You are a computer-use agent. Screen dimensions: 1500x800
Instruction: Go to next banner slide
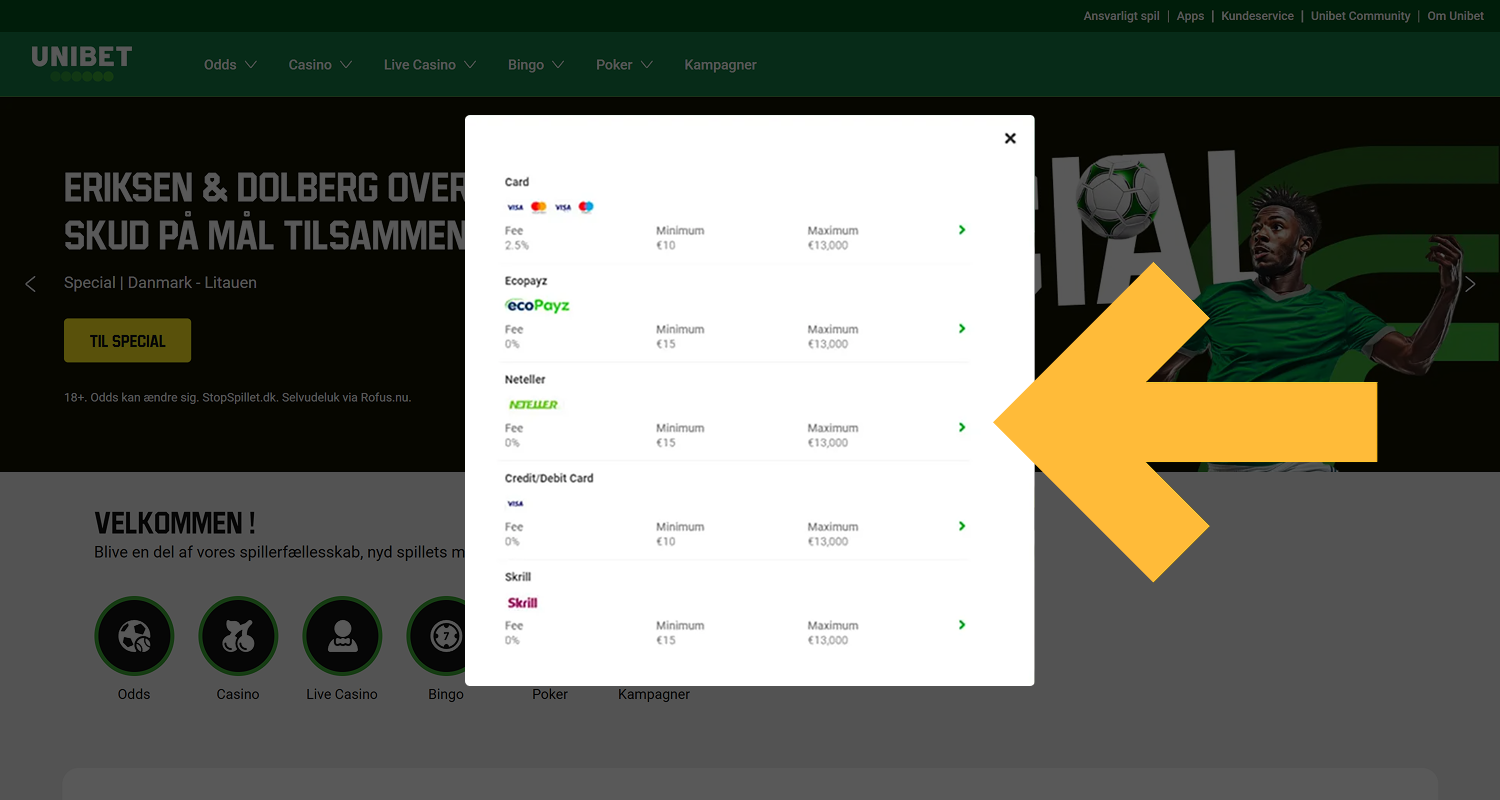[x=1470, y=284]
